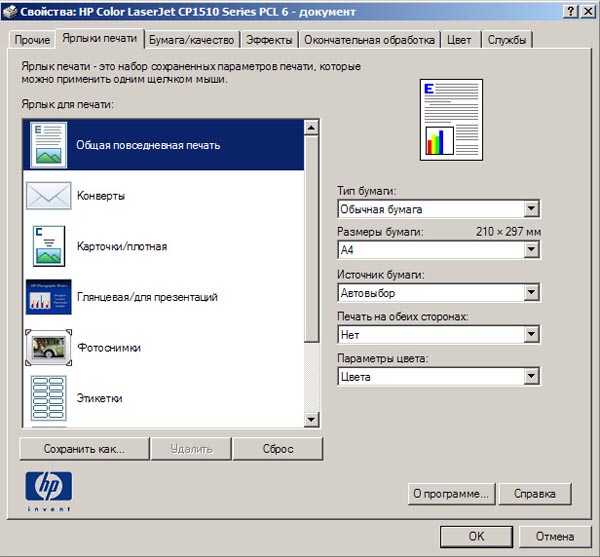Click the Справка button
Viewport: 600px width, 557px height.
535,494
